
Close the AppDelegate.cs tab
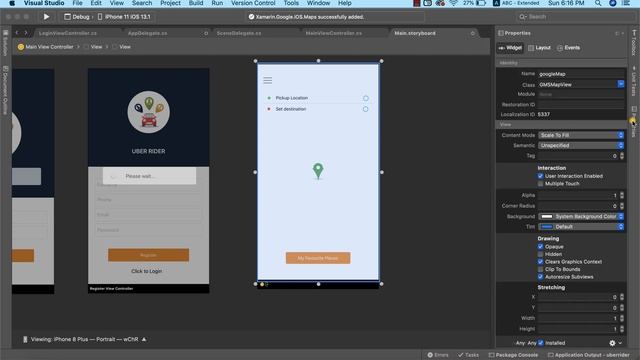[206, 33]
